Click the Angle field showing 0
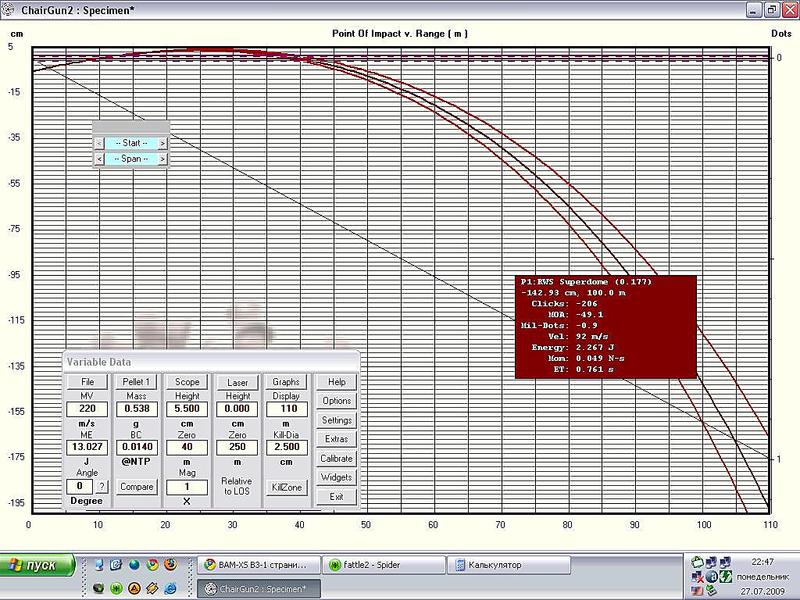800x600 pixels. tap(80, 486)
